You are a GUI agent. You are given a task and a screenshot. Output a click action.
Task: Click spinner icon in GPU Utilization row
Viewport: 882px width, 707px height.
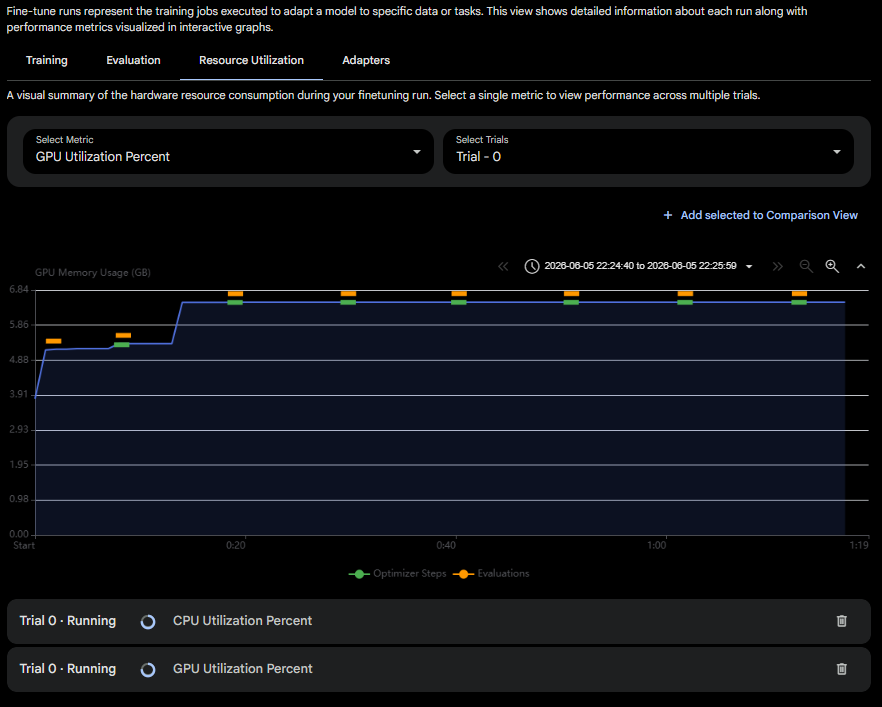pyautogui.click(x=148, y=669)
